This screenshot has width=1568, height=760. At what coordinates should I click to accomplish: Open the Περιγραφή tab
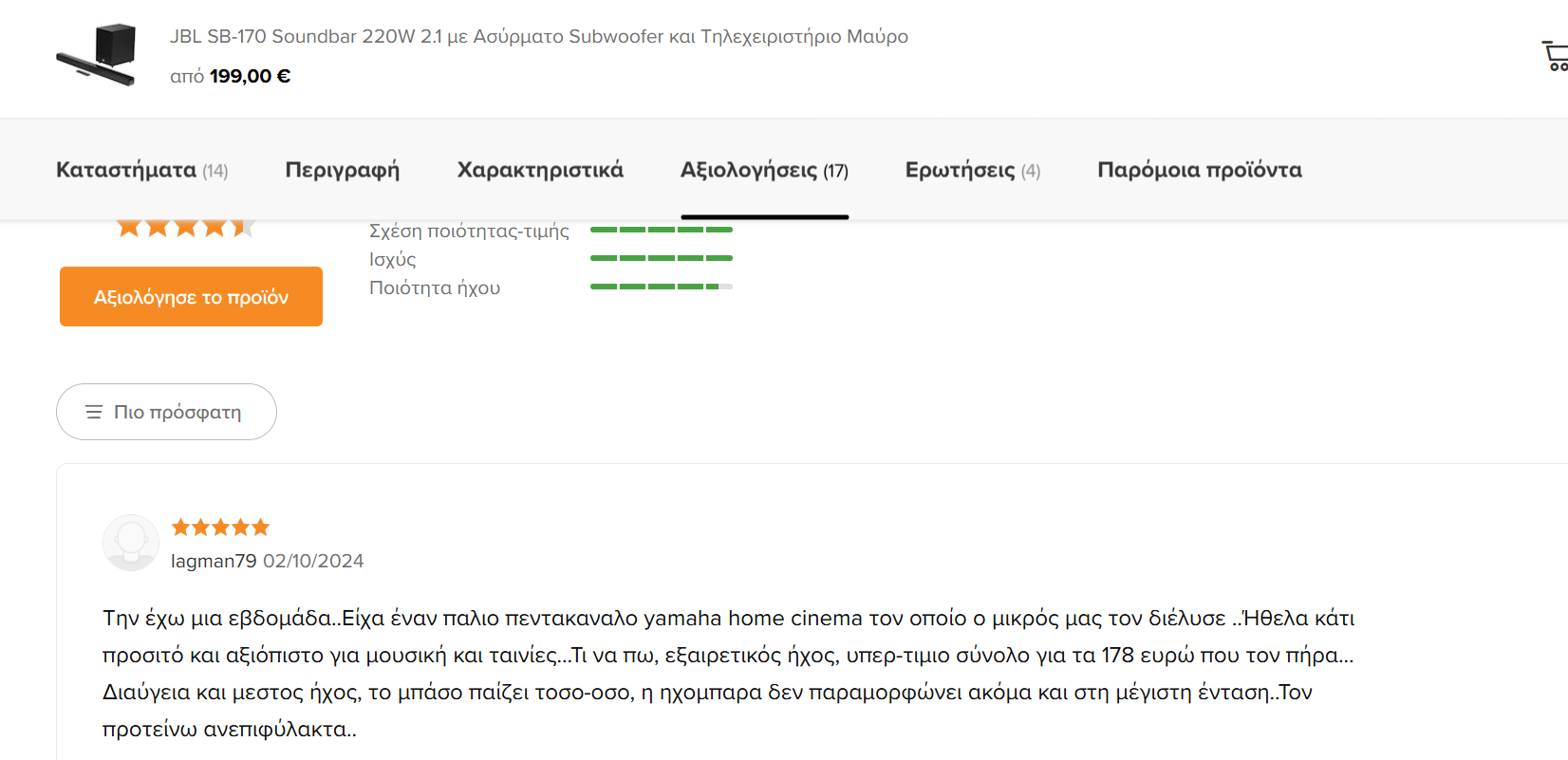(342, 170)
